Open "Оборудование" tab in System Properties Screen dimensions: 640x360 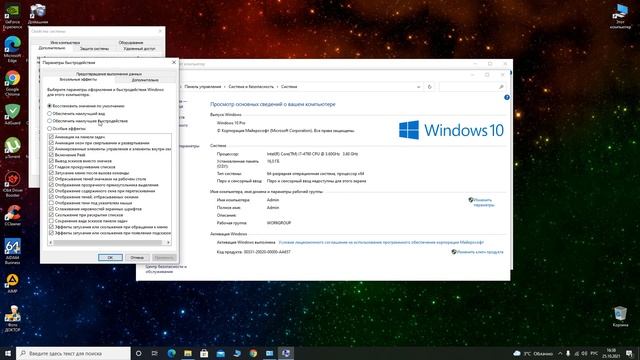tap(131, 42)
